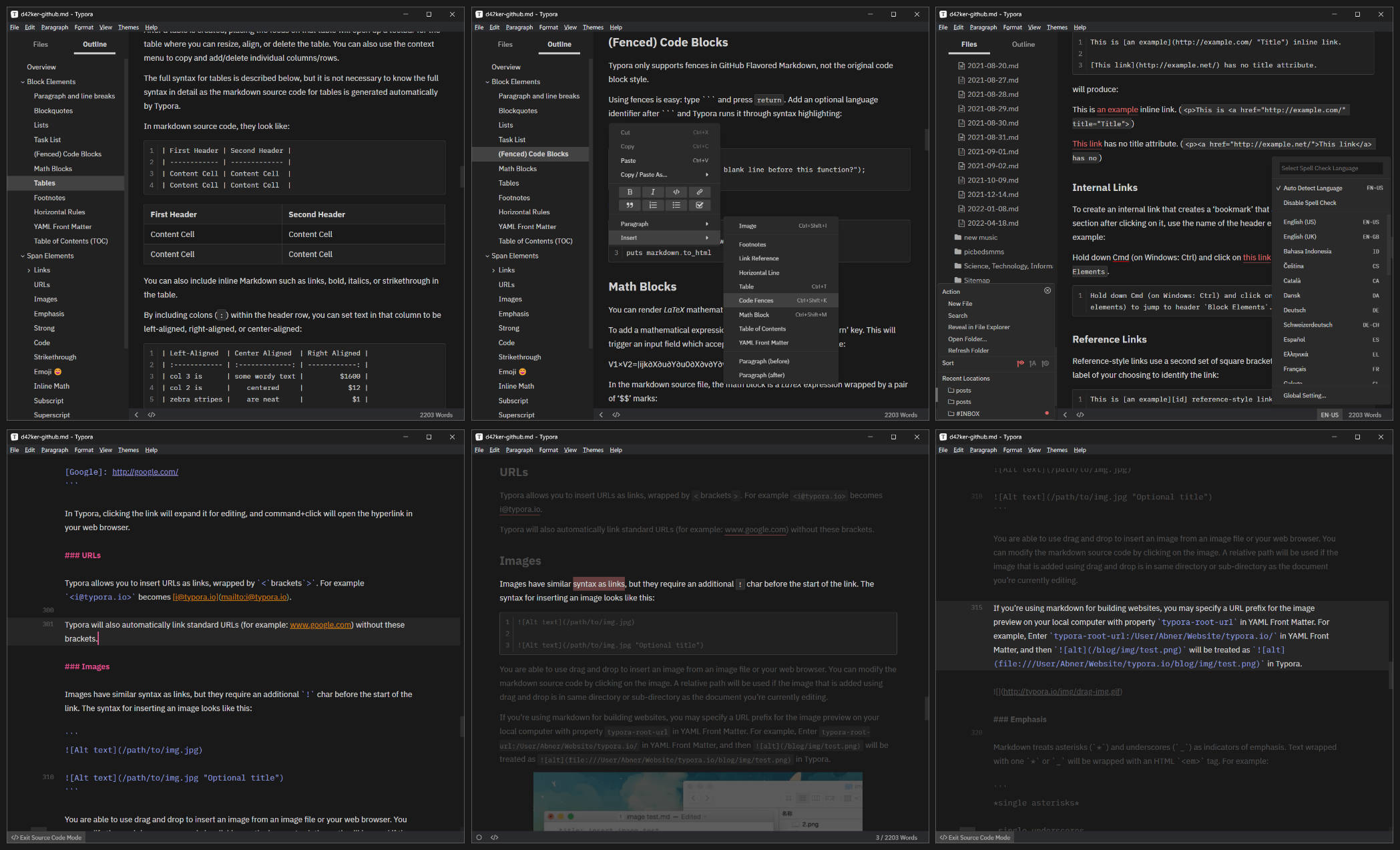
Task: Click the unordered list icon in context menu
Action: [676, 205]
